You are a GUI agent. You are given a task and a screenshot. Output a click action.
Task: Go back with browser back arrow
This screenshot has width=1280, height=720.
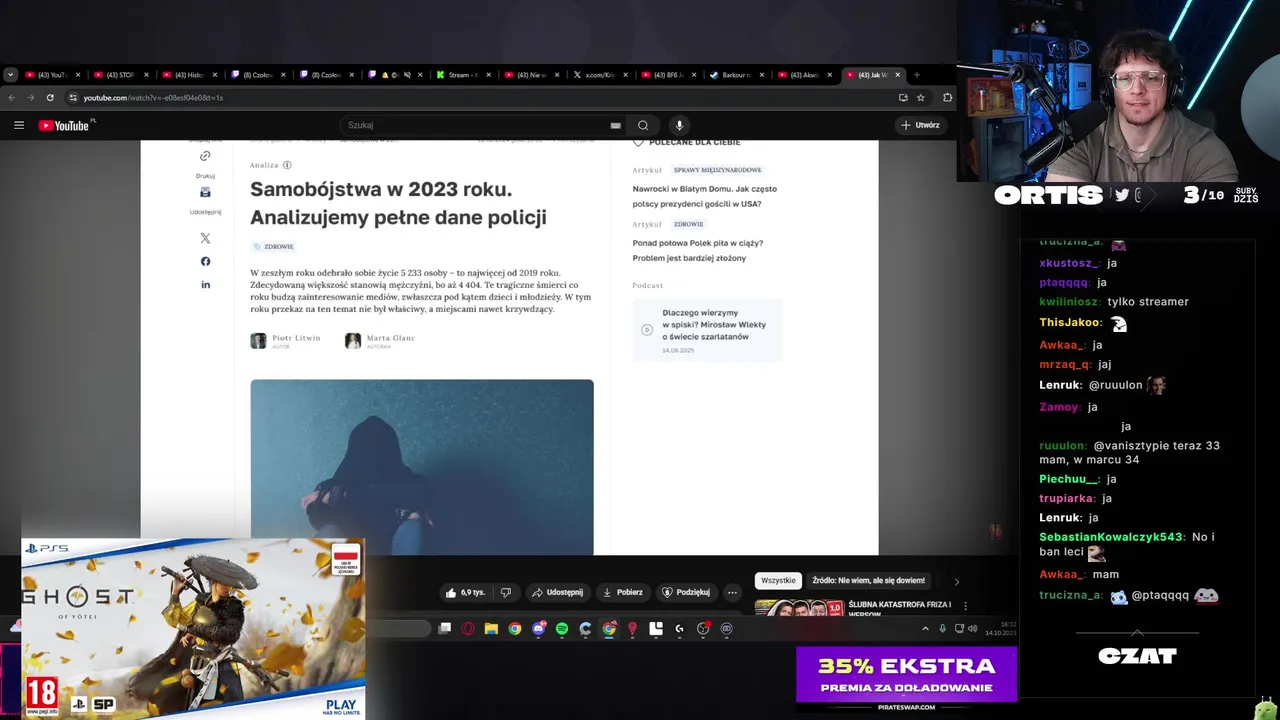(x=12, y=97)
